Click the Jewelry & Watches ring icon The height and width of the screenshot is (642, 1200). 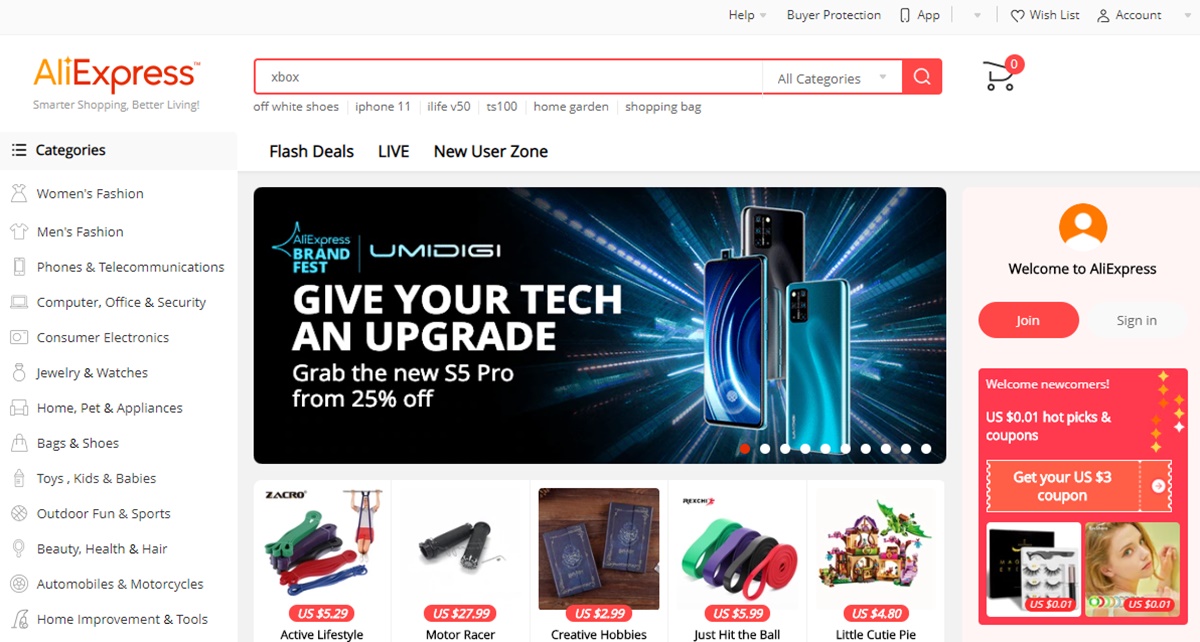tap(18, 372)
